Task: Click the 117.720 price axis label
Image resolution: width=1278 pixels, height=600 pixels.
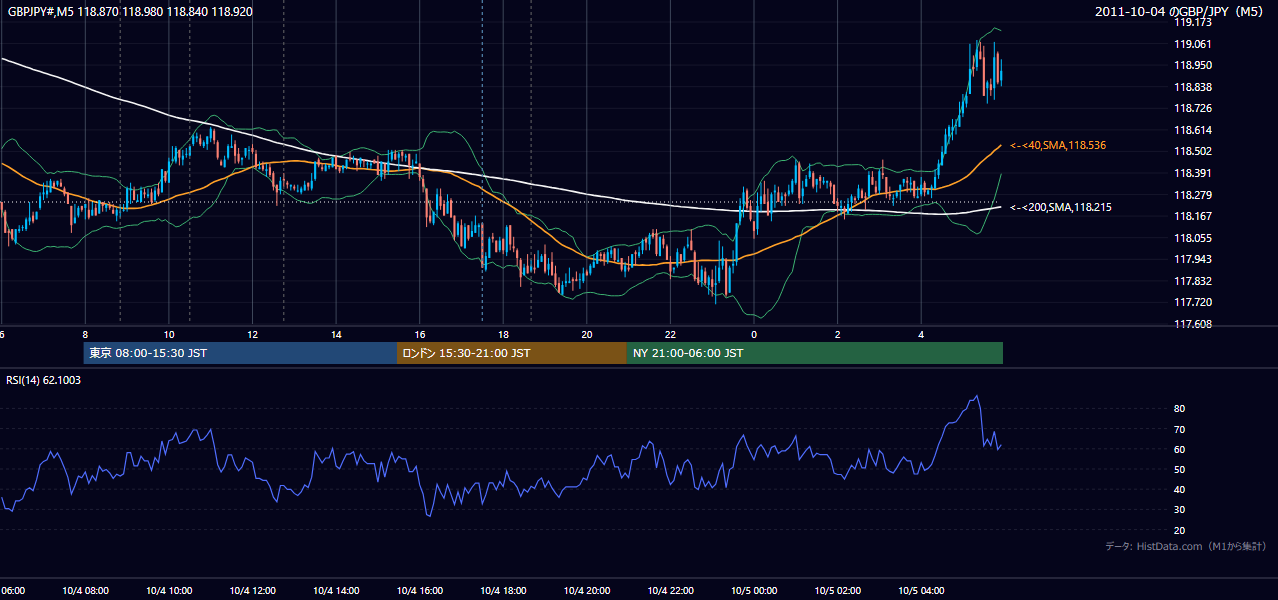Action: tap(1193, 302)
